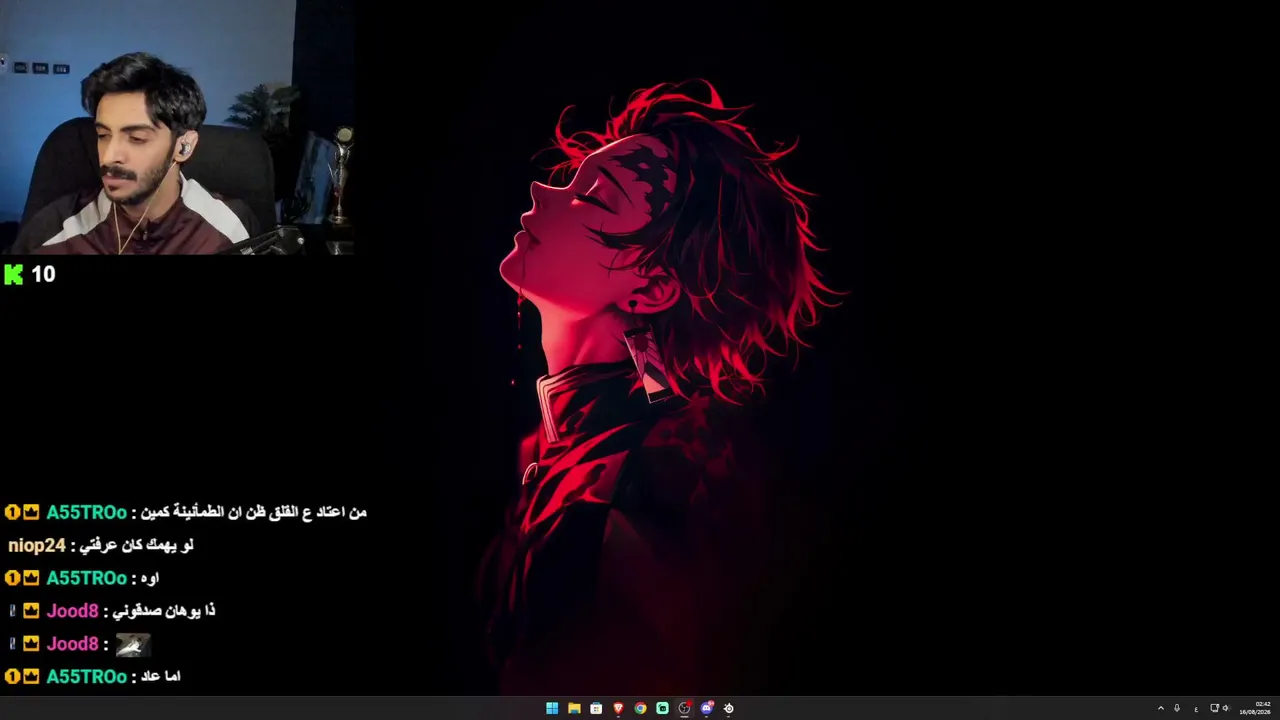Click username Jood8 beside ذا يوهان صدقوني
Image resolution: width=1280 pixels, height=720 pixels.
(x=72, y=611)
